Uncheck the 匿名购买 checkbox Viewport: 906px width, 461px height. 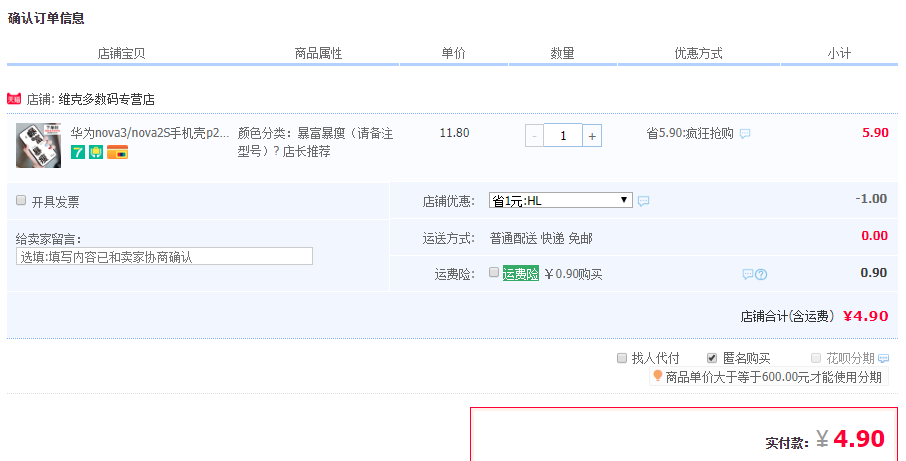coord(712,358)
